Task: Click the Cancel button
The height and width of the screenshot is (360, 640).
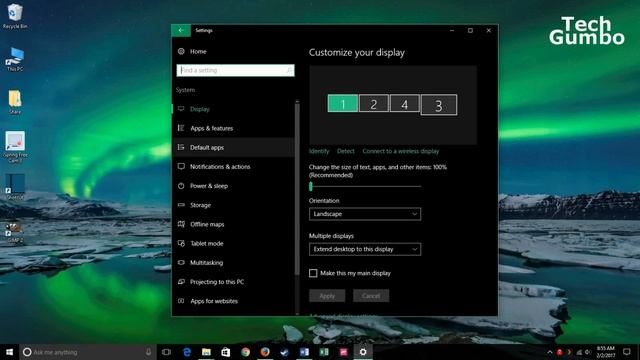Action: click(x=371, y=296)
